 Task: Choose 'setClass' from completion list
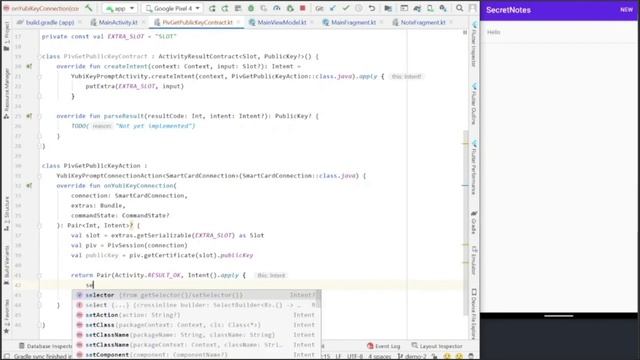point(196,325)
